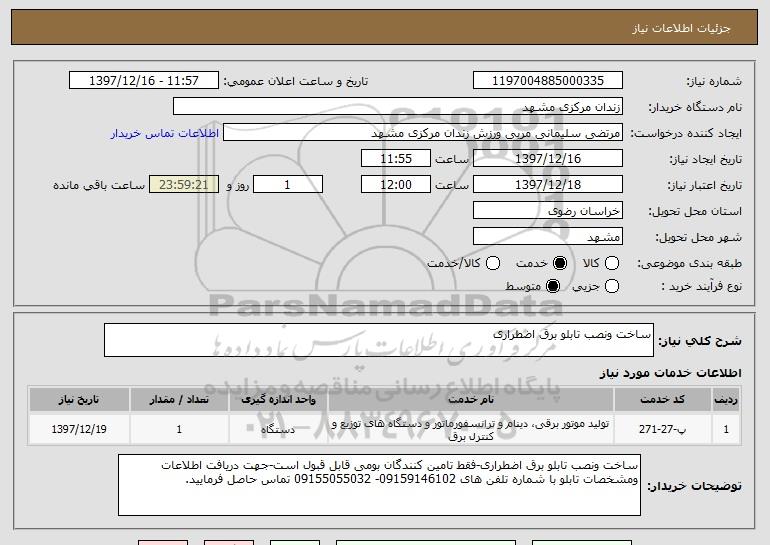Click the نام خدمت column header
Image resolution: width=770 pixels, height=545 pixels.
(471, 400)
